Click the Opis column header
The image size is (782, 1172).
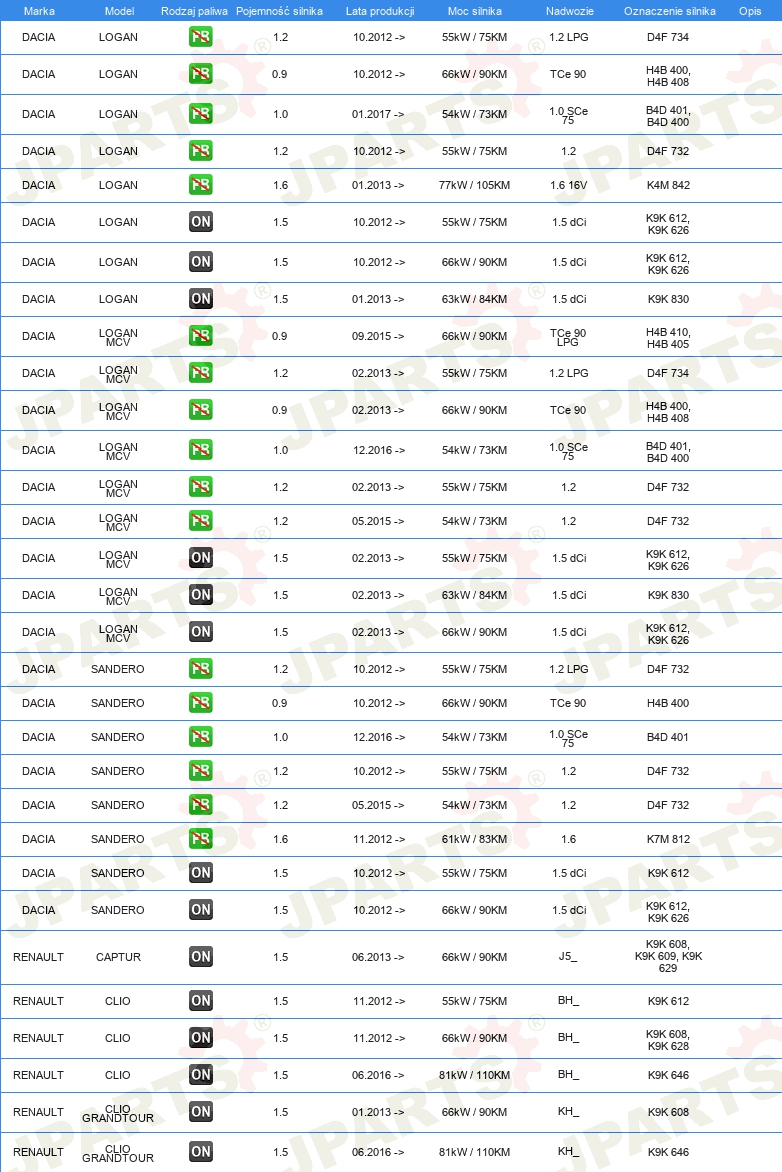(x=750, y=11)
